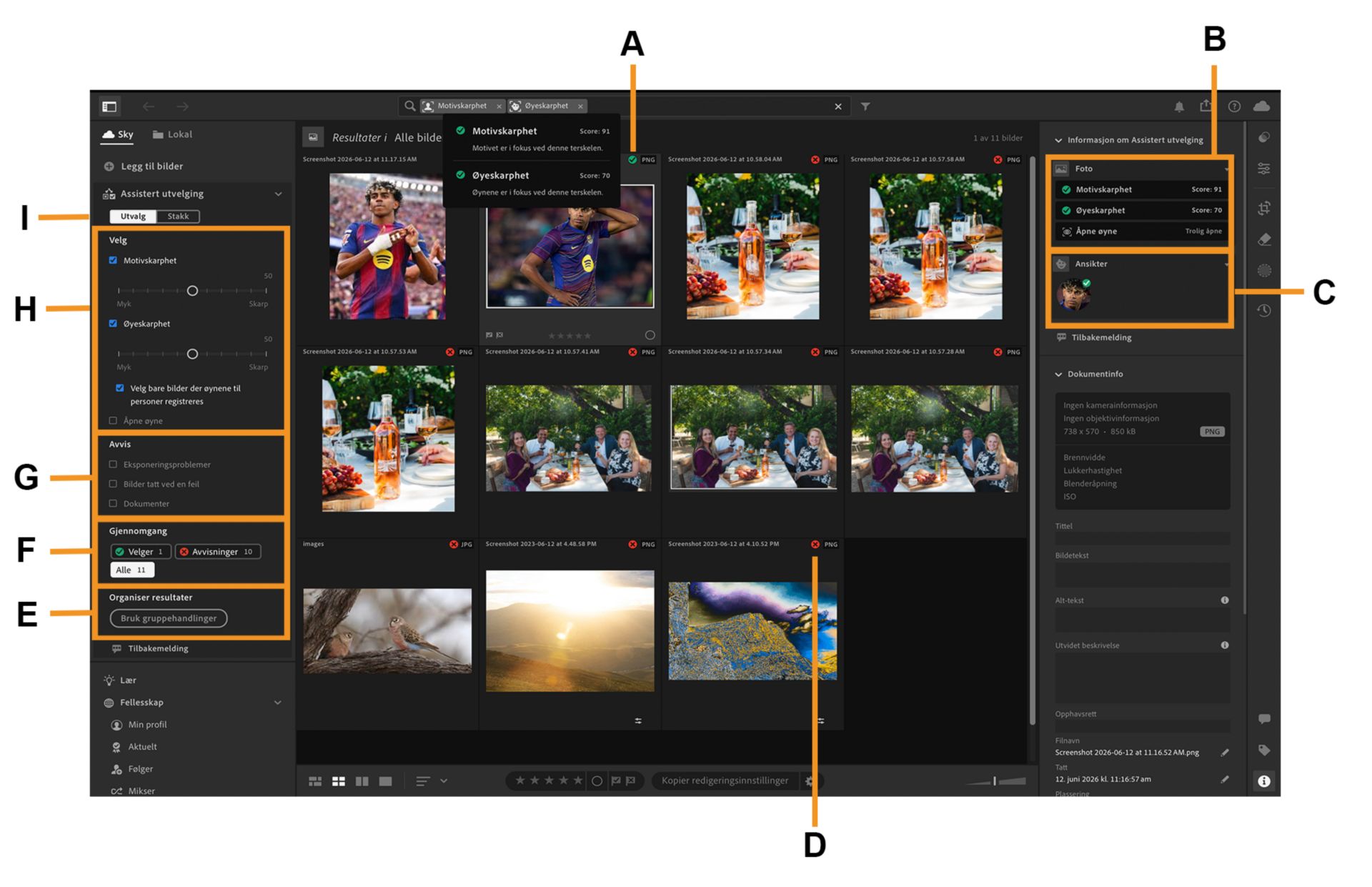This screenshot has height=887, width=1372.
Task: Switch to square grid view icon
Action: [339, 781]
